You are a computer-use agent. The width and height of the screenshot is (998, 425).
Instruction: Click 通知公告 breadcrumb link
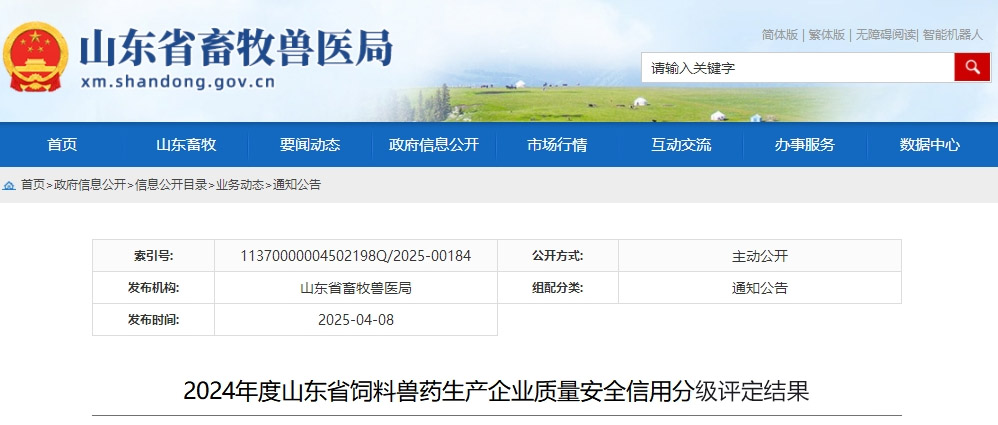coord(297,185)
